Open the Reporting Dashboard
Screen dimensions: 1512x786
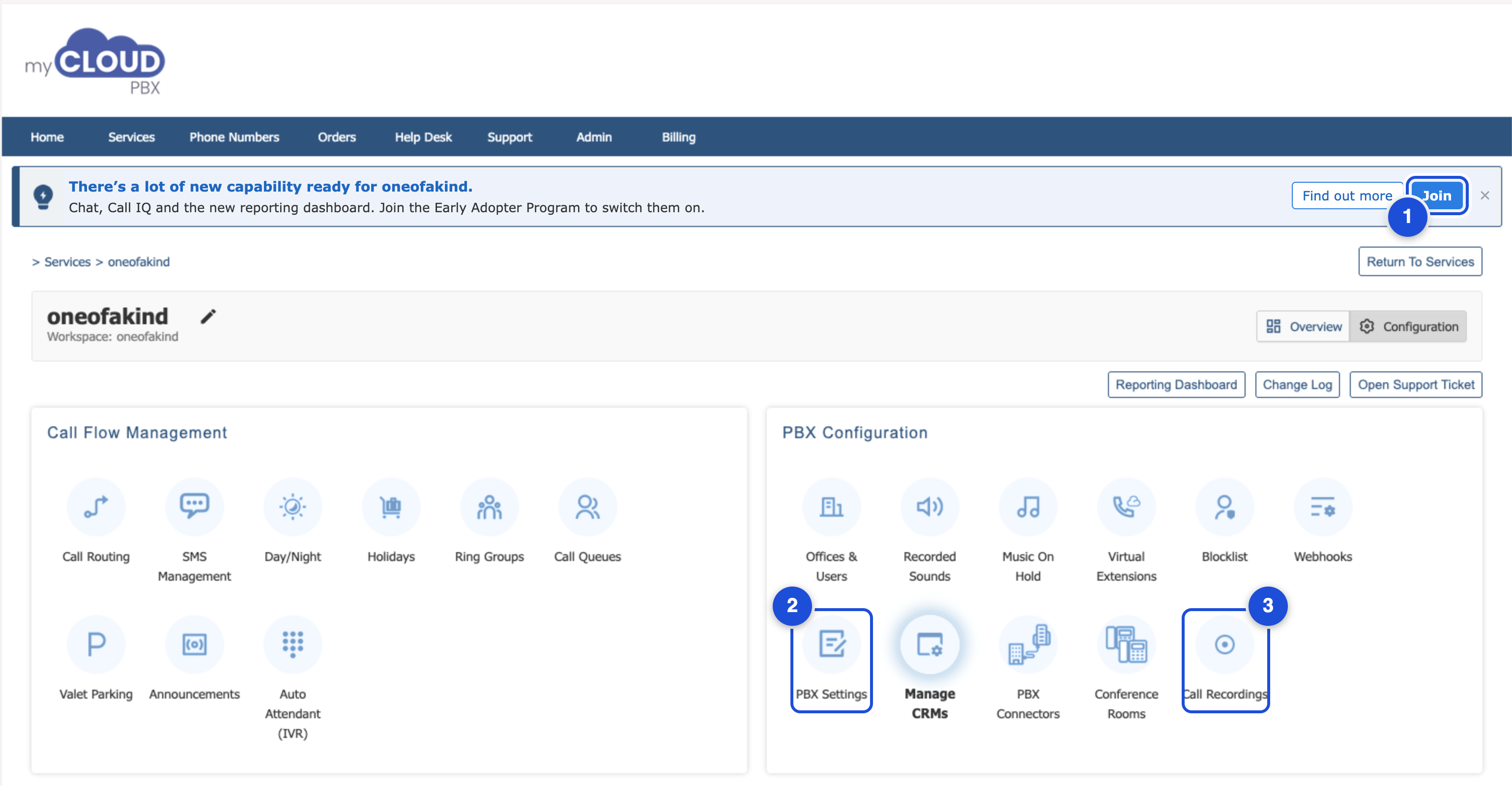click(x=1176, y=384)
